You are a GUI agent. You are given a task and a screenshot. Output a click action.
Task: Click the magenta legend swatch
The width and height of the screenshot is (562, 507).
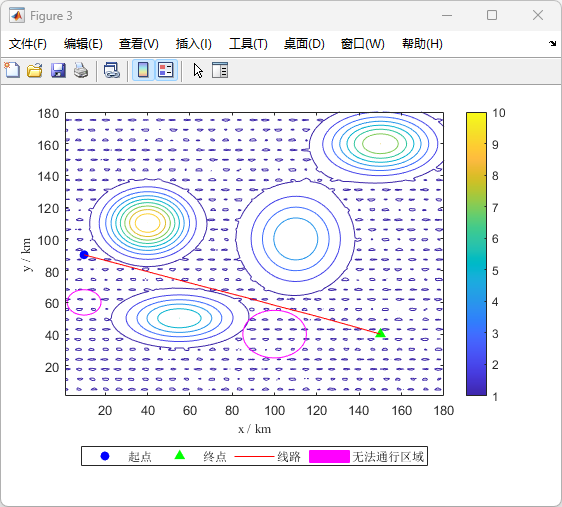click(x=329, y=456)
